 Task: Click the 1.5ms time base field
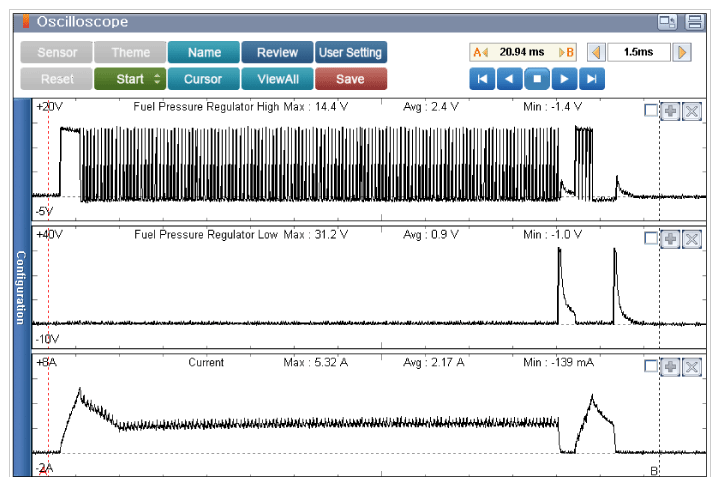pyautogui.click(x=639, y=52)
